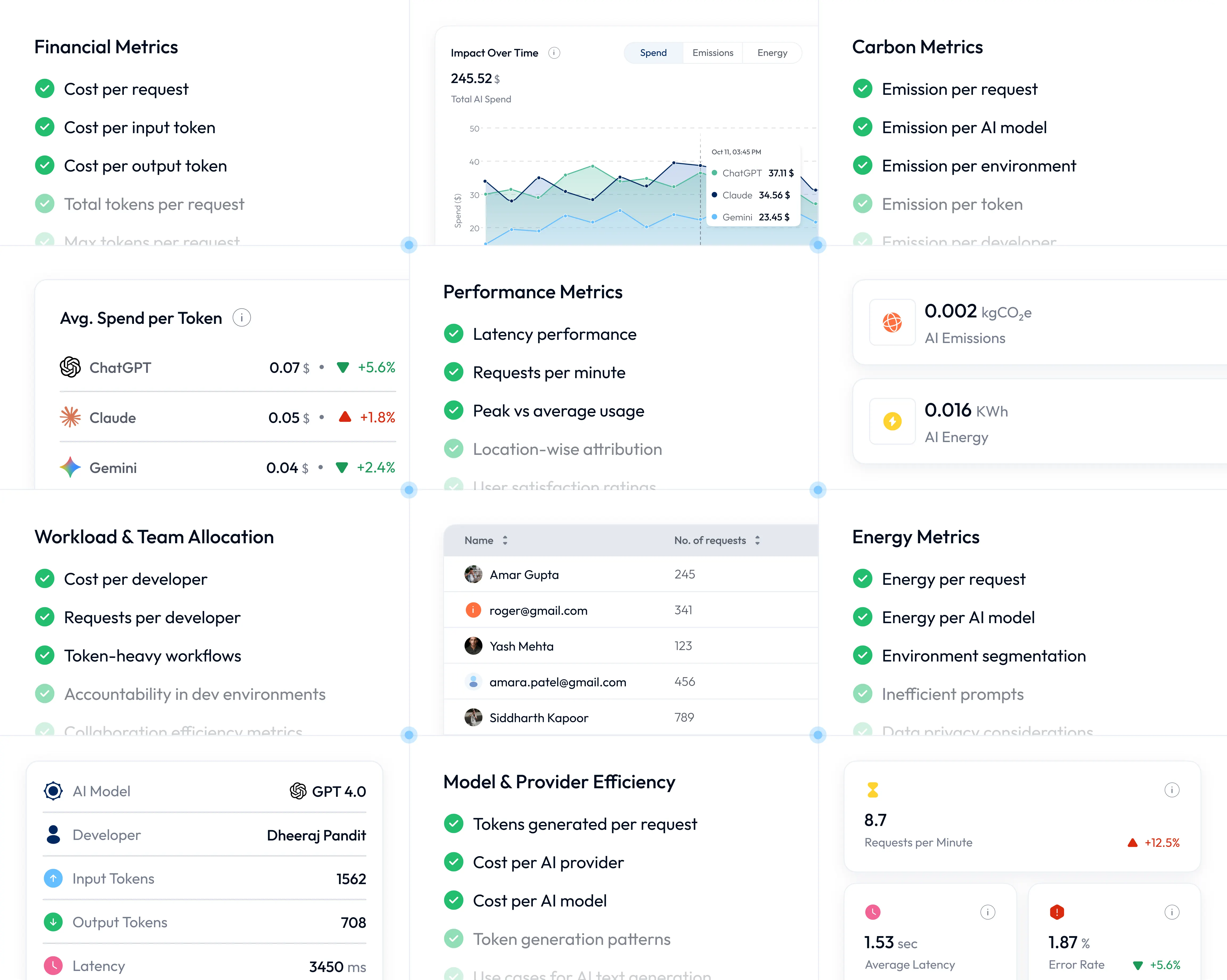Click the amara.patel@gmail.com user avatar
Image resolution: width=1227 pixels, height=980 pixels.
point(473,682)
